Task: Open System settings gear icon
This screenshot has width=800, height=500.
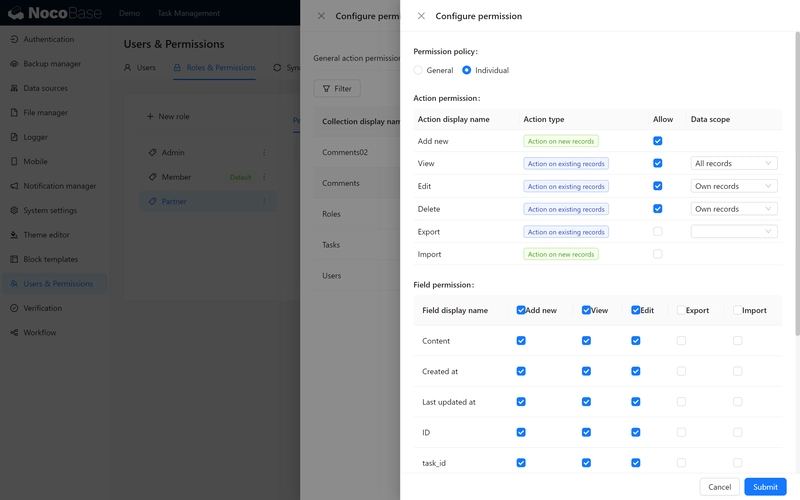Action: (14, 210)
